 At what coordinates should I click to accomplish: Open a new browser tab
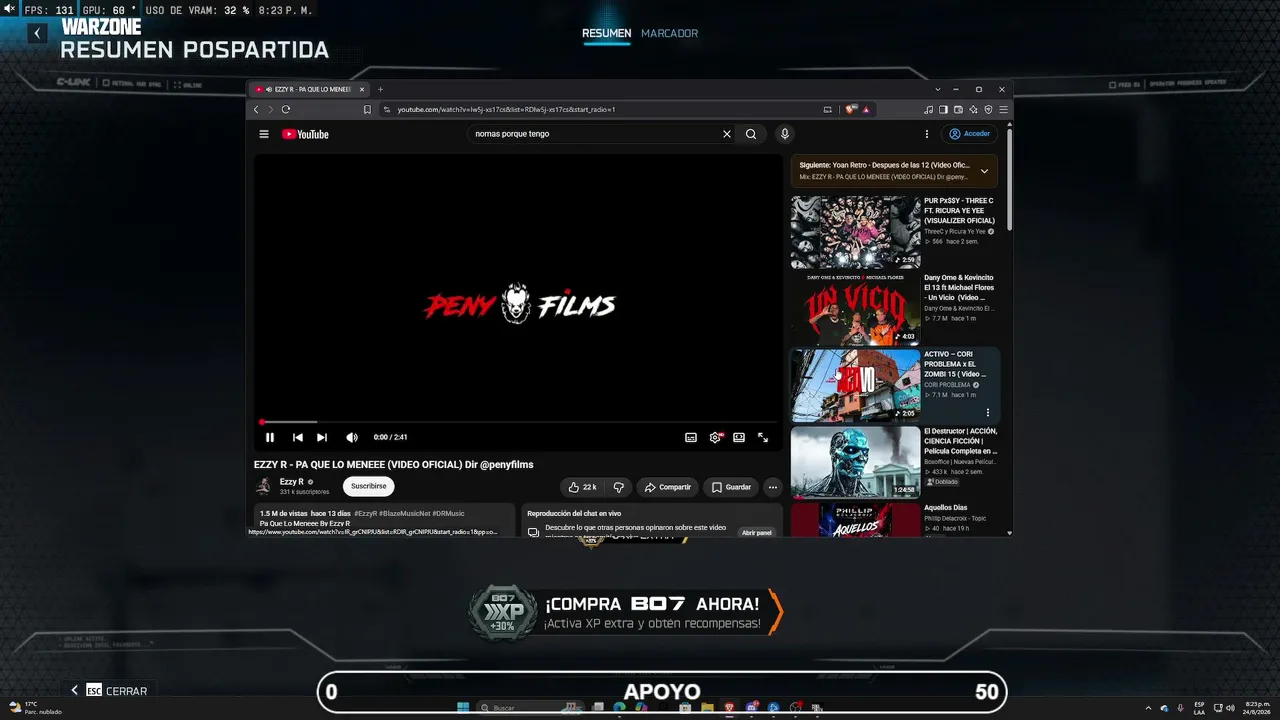pyautogui.click(x=380, y=89)
